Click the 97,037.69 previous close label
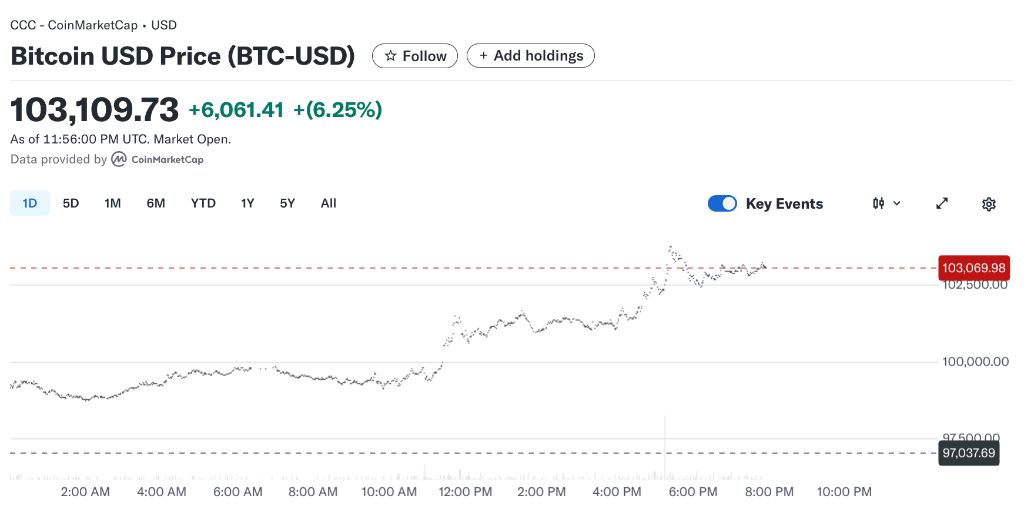 click(968, 453)
